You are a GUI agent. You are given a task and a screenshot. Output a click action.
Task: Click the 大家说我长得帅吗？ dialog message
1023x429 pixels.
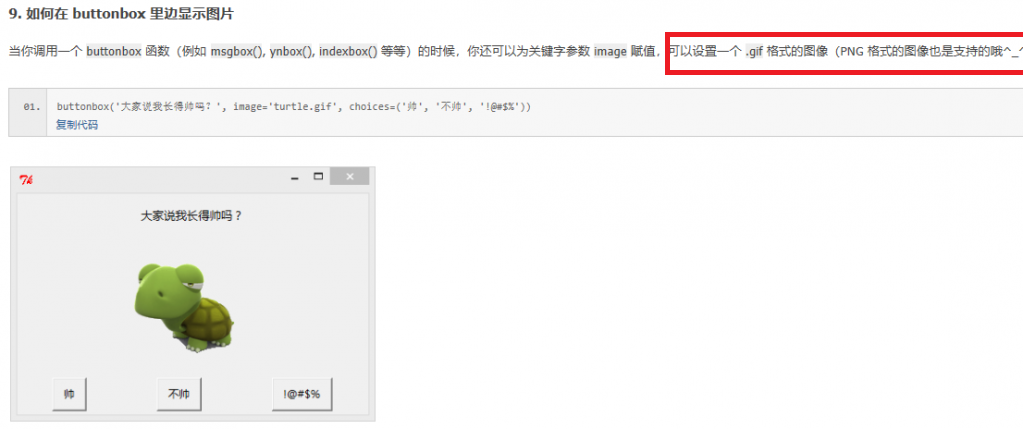point(192,216)
